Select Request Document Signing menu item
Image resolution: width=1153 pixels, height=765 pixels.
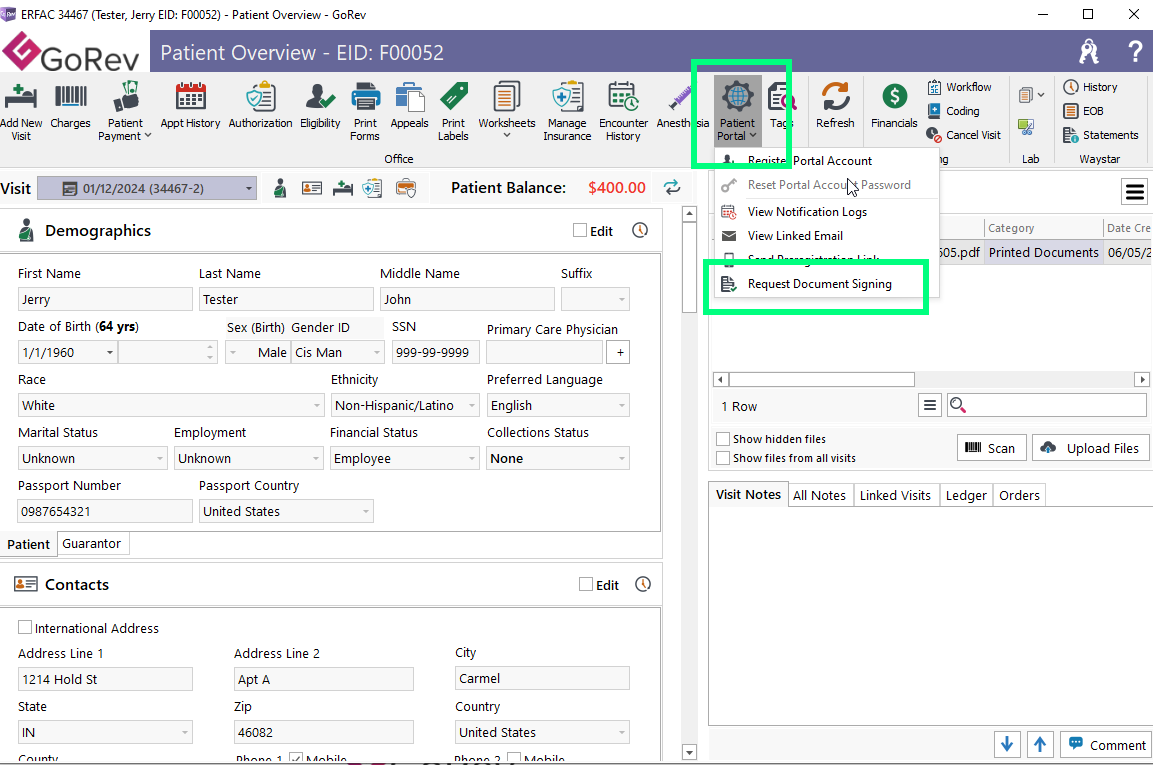click(819, 284)
